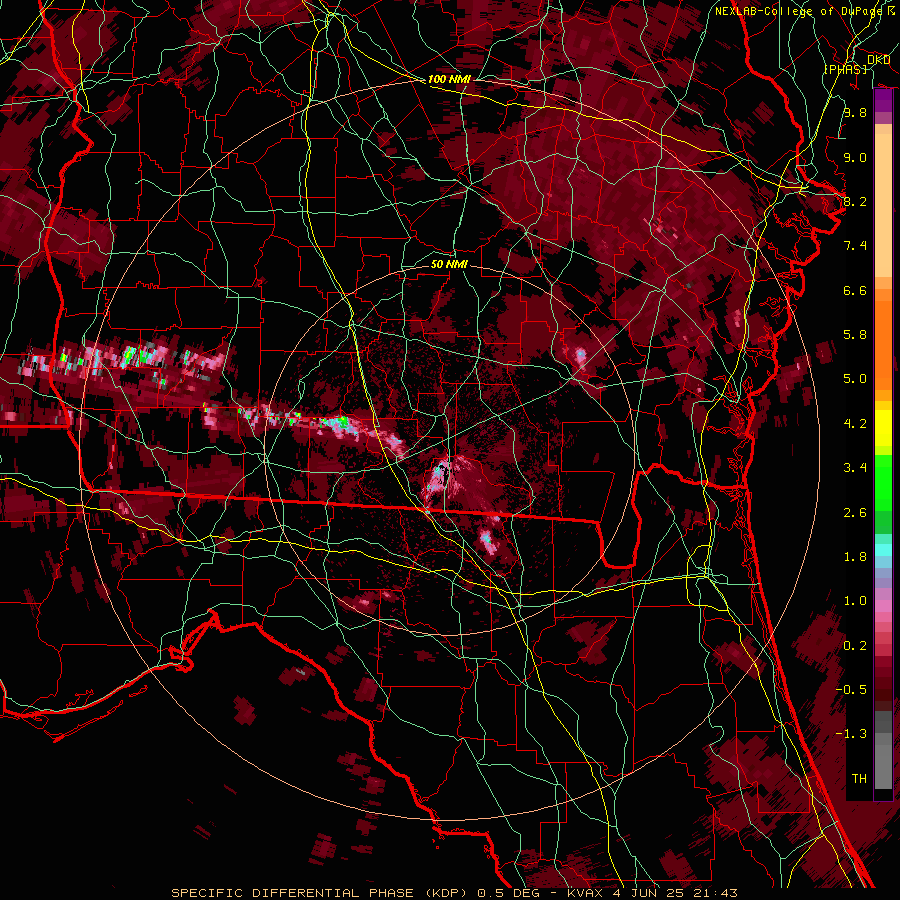
Task: Click the "TH" threshold legend label
Action: pyautogui.click(x=859, y=779)
